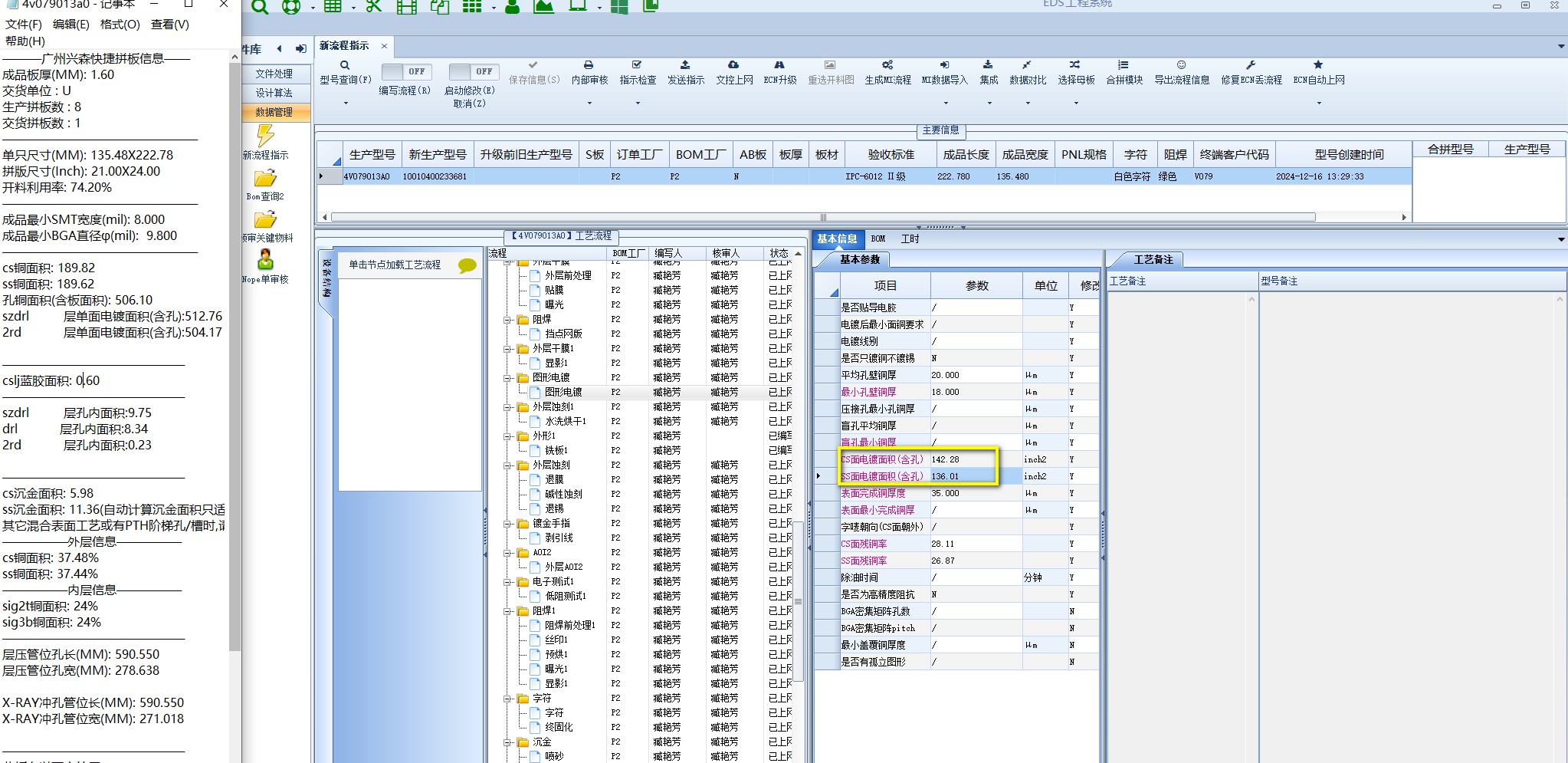Screen dimensions: 1568x763
Task: Click the green person icon in top toolbar
Action: point(512,6)
